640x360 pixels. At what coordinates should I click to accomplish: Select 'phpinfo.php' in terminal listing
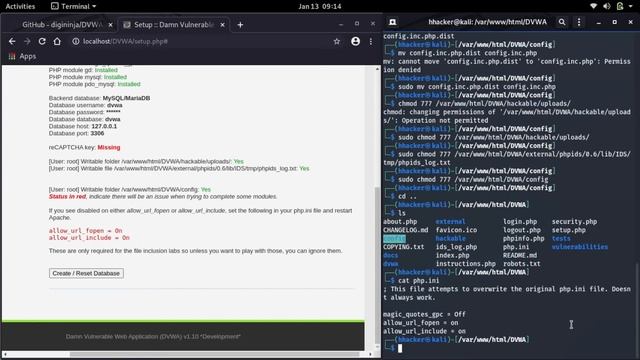coord(524,238)
